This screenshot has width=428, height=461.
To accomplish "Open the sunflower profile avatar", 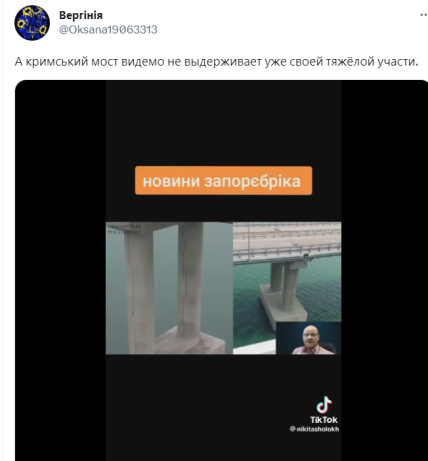I will [x=32, y=23].
